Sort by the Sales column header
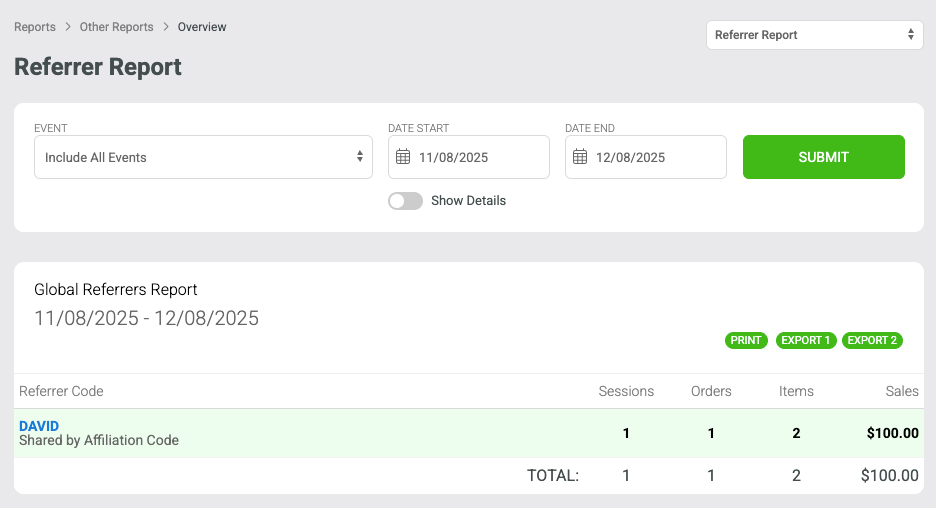Screen dimensions: 936x508 (x=901, y=391)
